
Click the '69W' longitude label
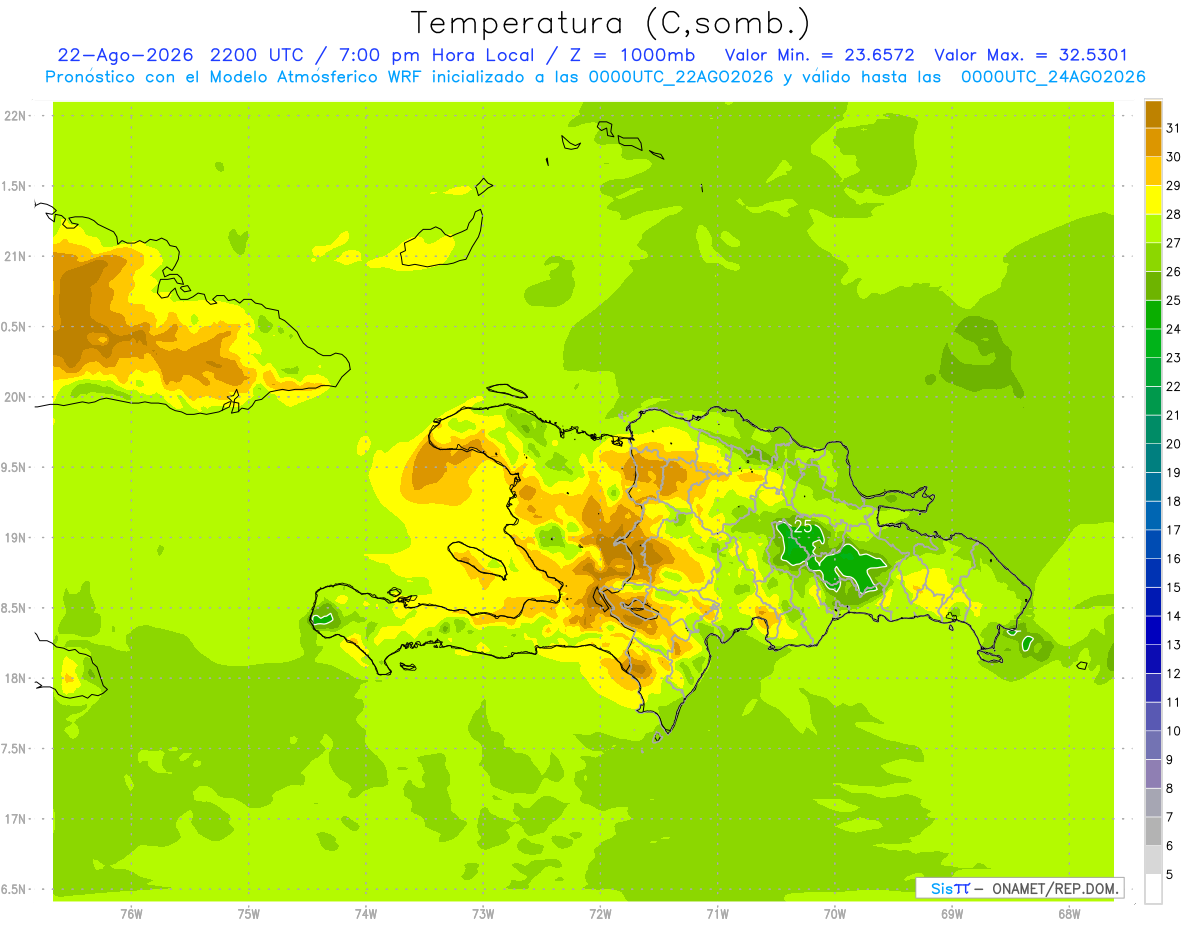pos(952,913)
